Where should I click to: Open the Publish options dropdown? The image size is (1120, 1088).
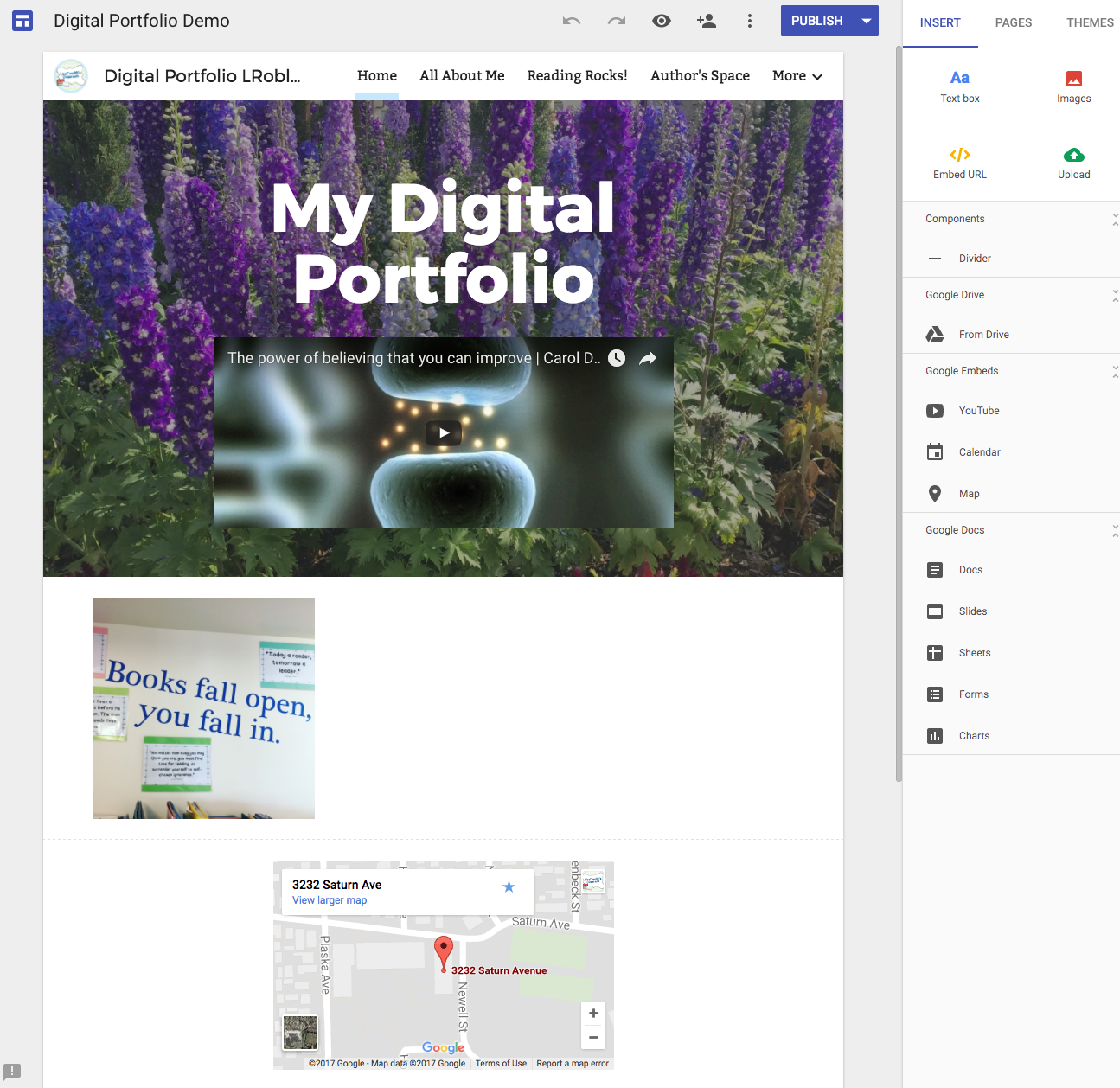tap(867, 20)
